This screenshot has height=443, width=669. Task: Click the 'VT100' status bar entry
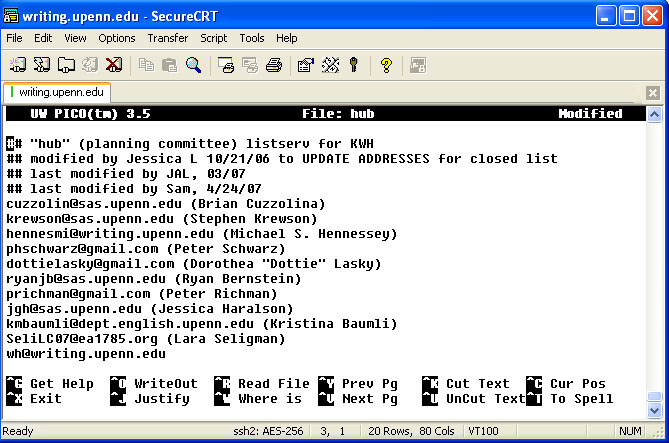tap(483, 431)
